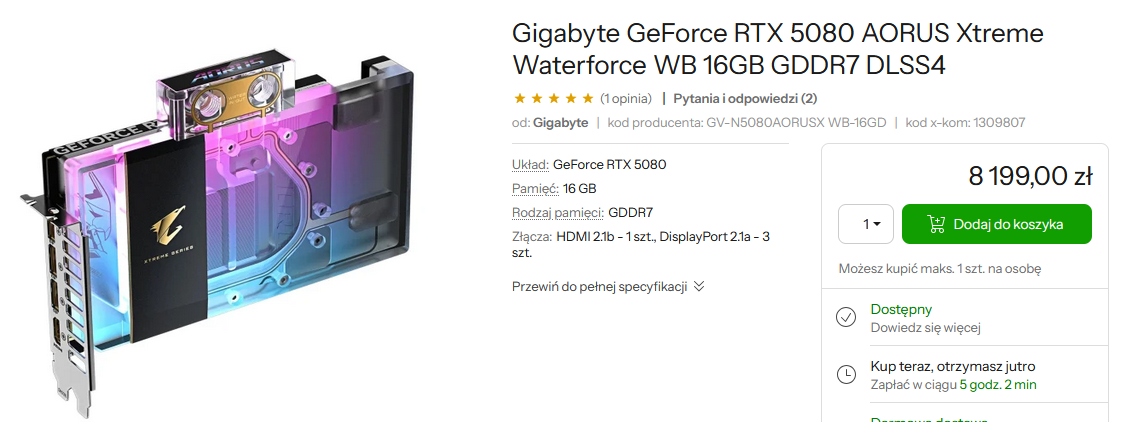Follow the Gigabyte manufacturer link
1143x422 pixels.
(560, 122)
